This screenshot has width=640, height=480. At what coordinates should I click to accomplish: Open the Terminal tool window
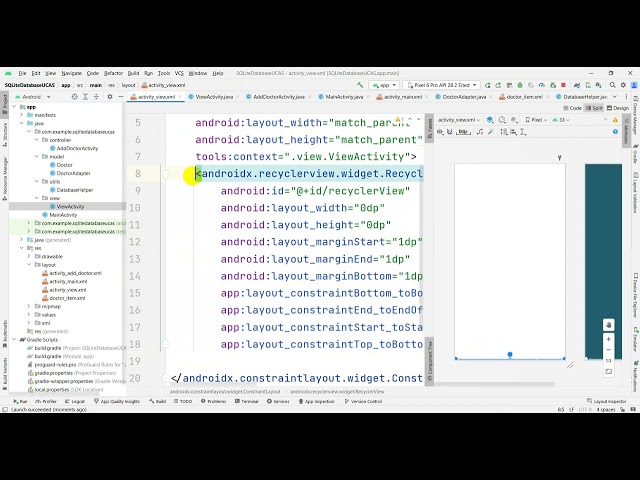click(x=247, y=401)
